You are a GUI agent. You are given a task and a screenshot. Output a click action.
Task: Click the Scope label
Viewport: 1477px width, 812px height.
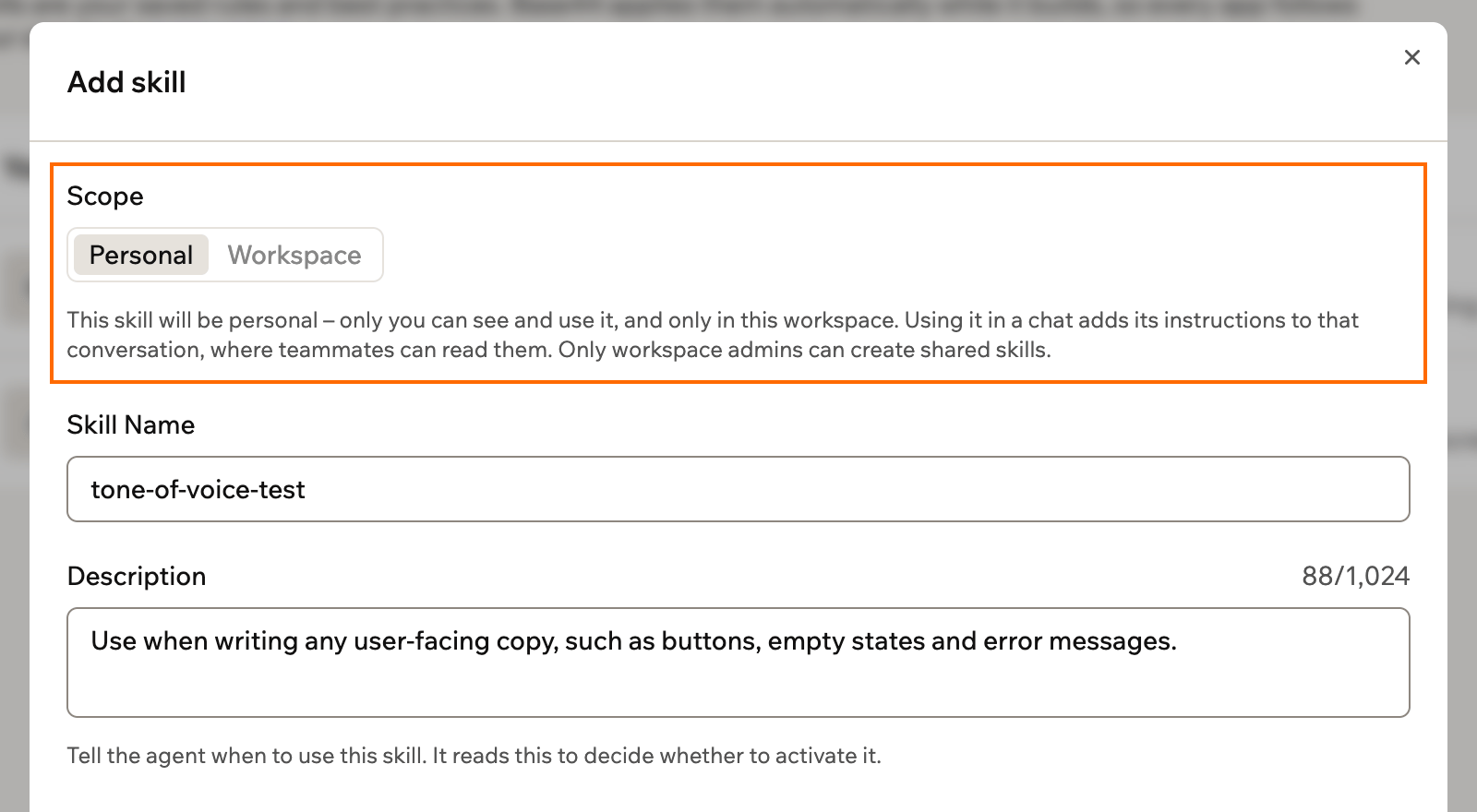[105, 196]
